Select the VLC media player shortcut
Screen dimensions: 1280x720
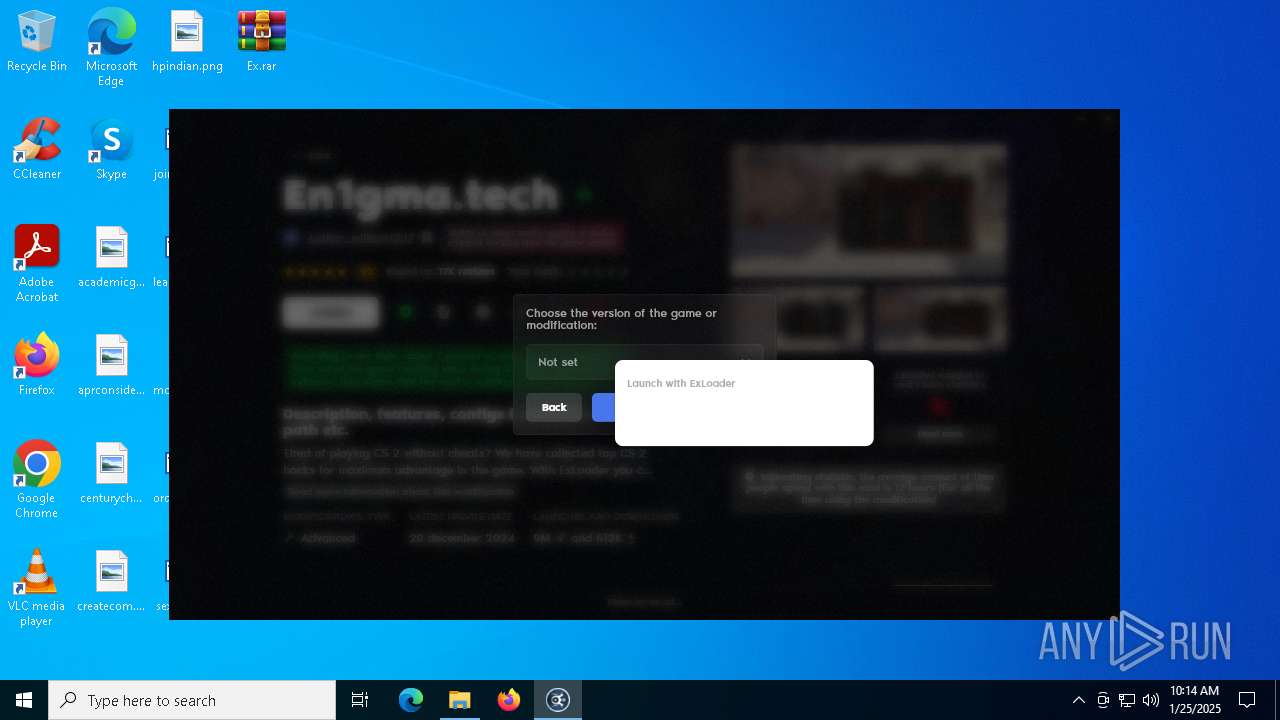pyautogui.click(x=37, y=588)
